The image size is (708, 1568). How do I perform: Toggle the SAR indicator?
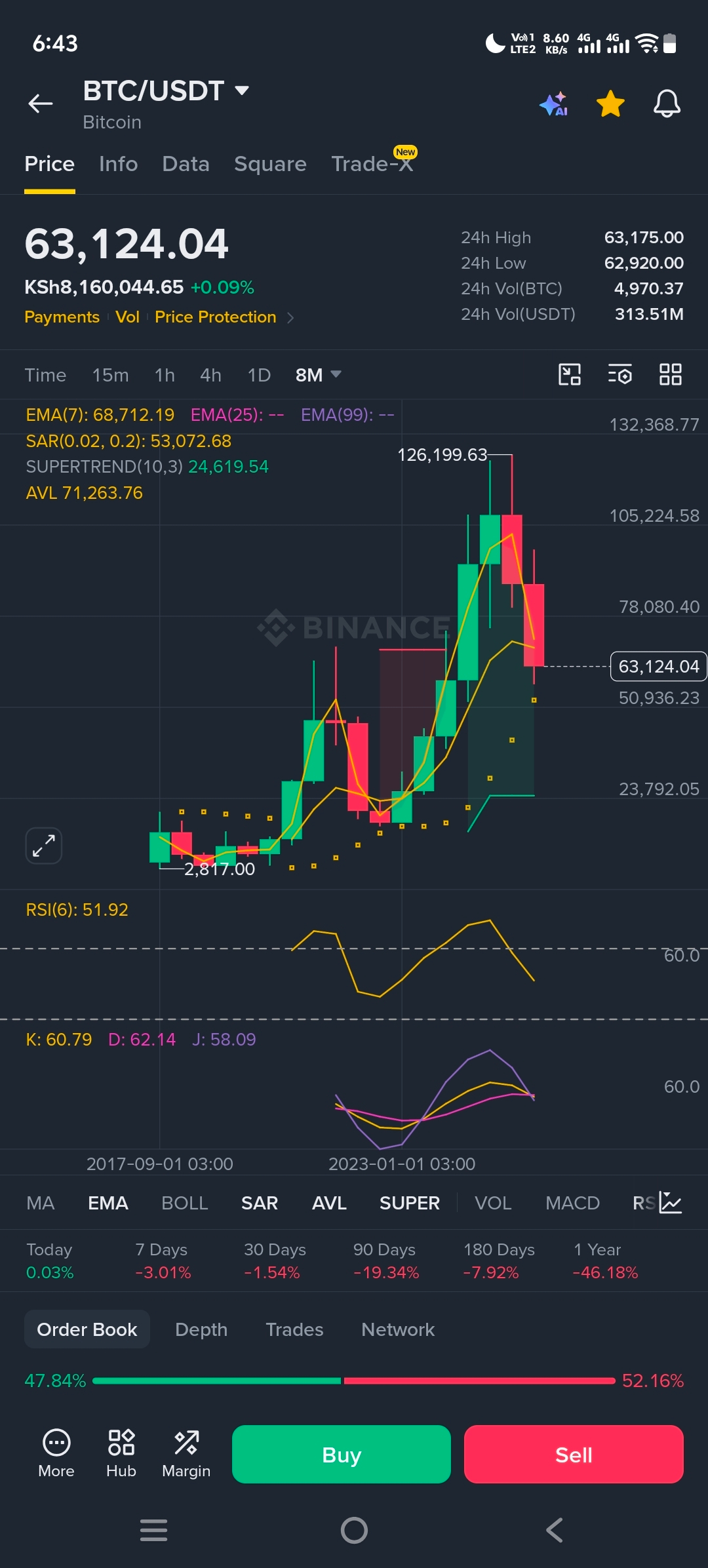260,1203
